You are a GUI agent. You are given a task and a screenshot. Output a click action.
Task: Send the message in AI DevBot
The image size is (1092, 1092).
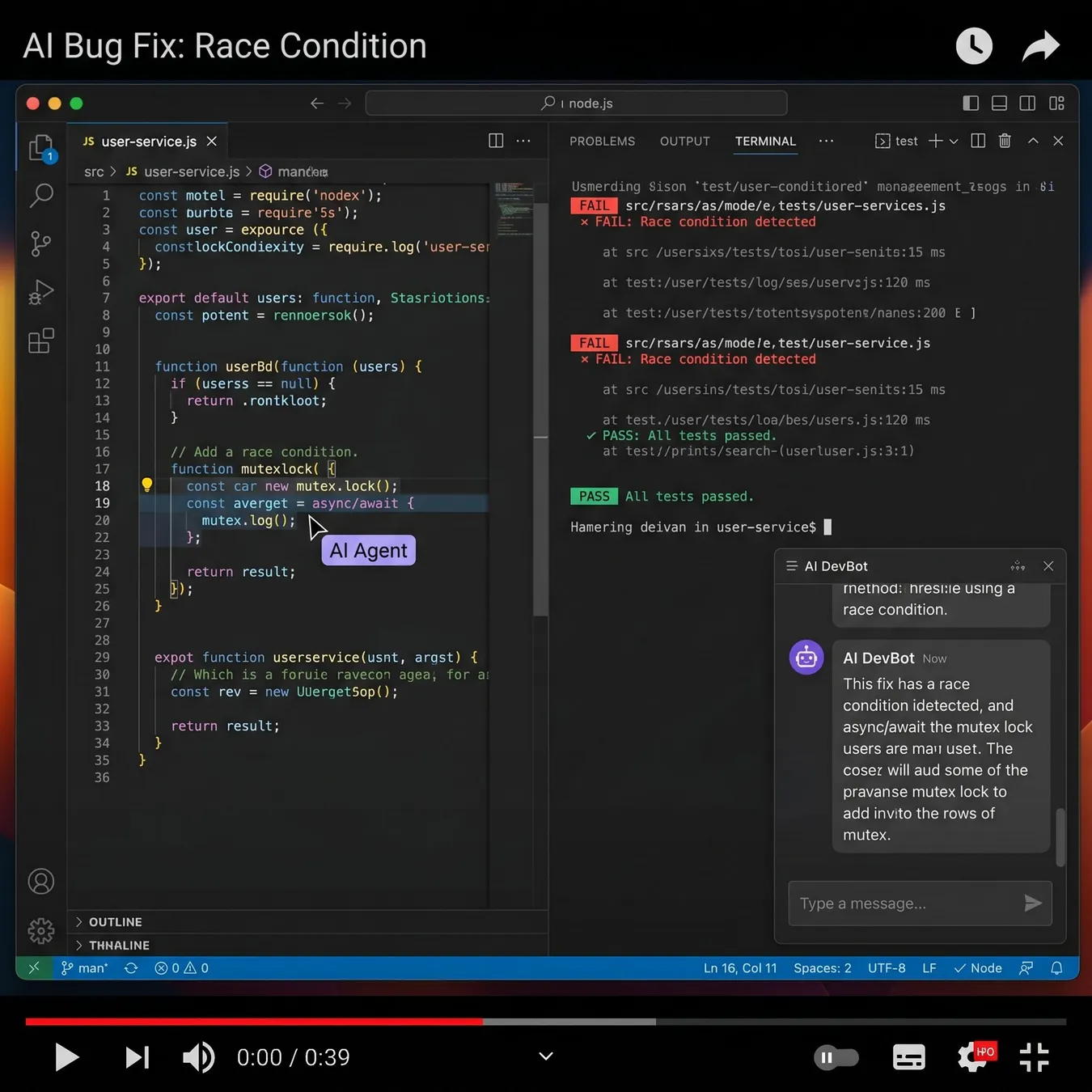click(1033, 903)
